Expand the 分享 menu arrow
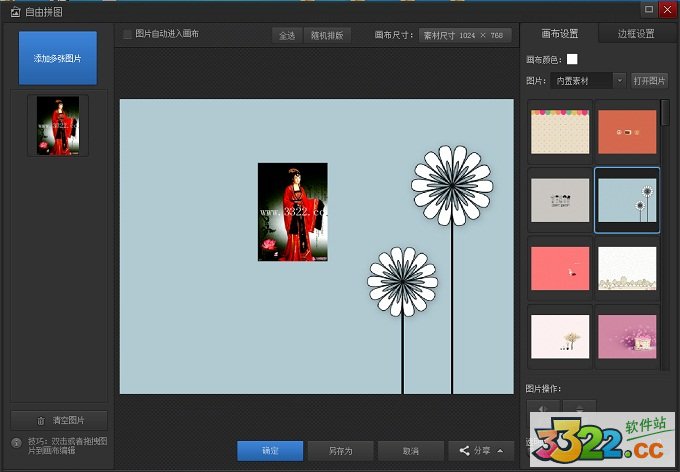Viewport: 680px width, 472px height. (x=500, y=450)
